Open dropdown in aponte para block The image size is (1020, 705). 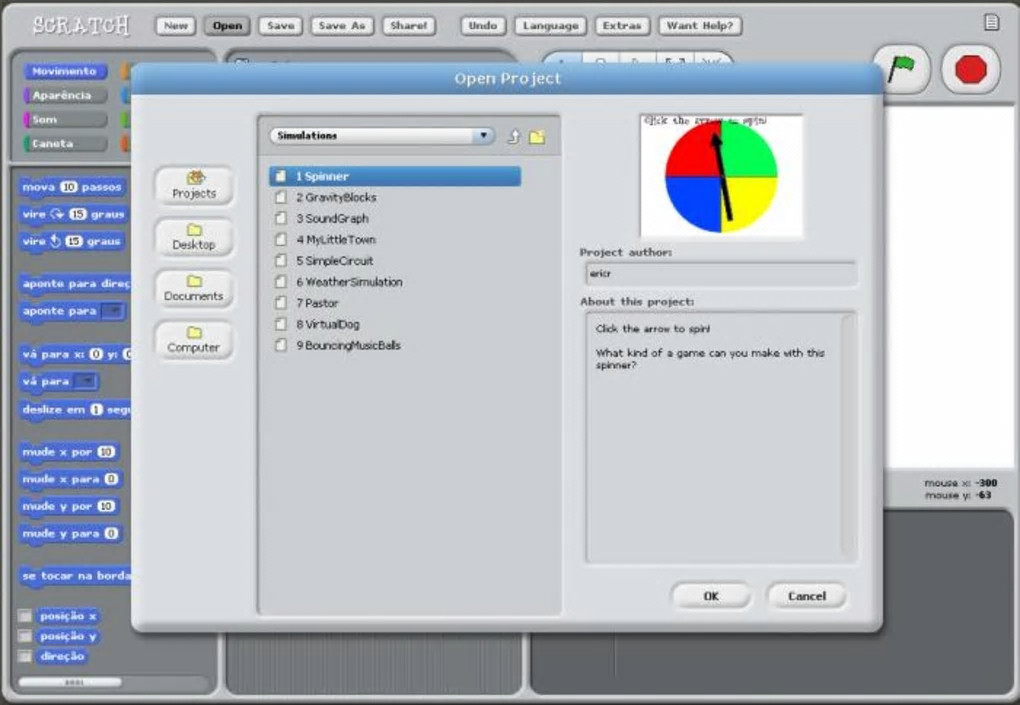pyautogui.click(x=113, y=311)
